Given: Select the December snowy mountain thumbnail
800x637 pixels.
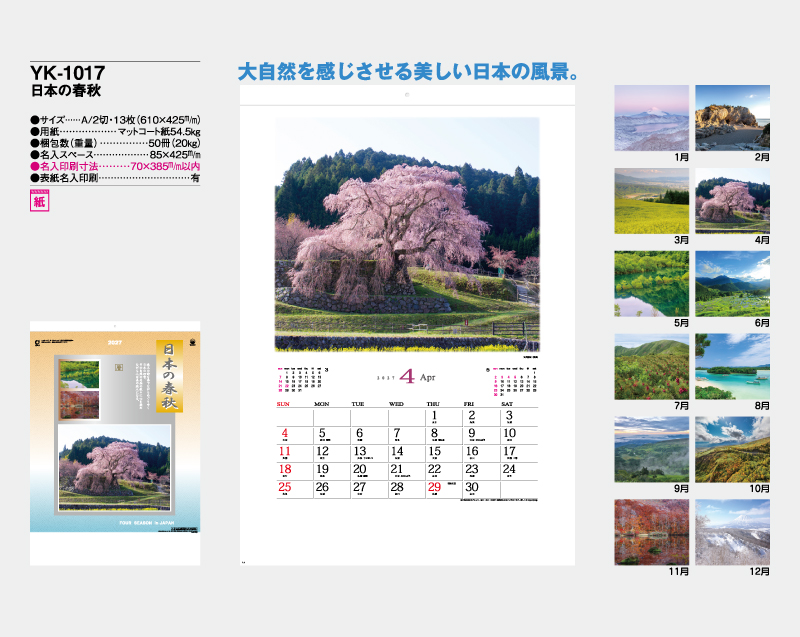Looking at the screenshot, I should [732, 532].
